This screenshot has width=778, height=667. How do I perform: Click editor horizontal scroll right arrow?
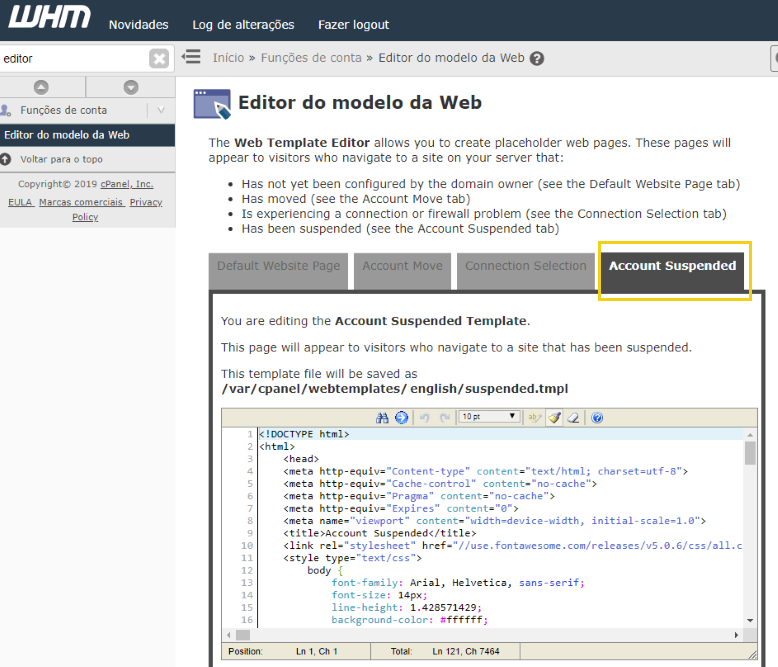736,635
